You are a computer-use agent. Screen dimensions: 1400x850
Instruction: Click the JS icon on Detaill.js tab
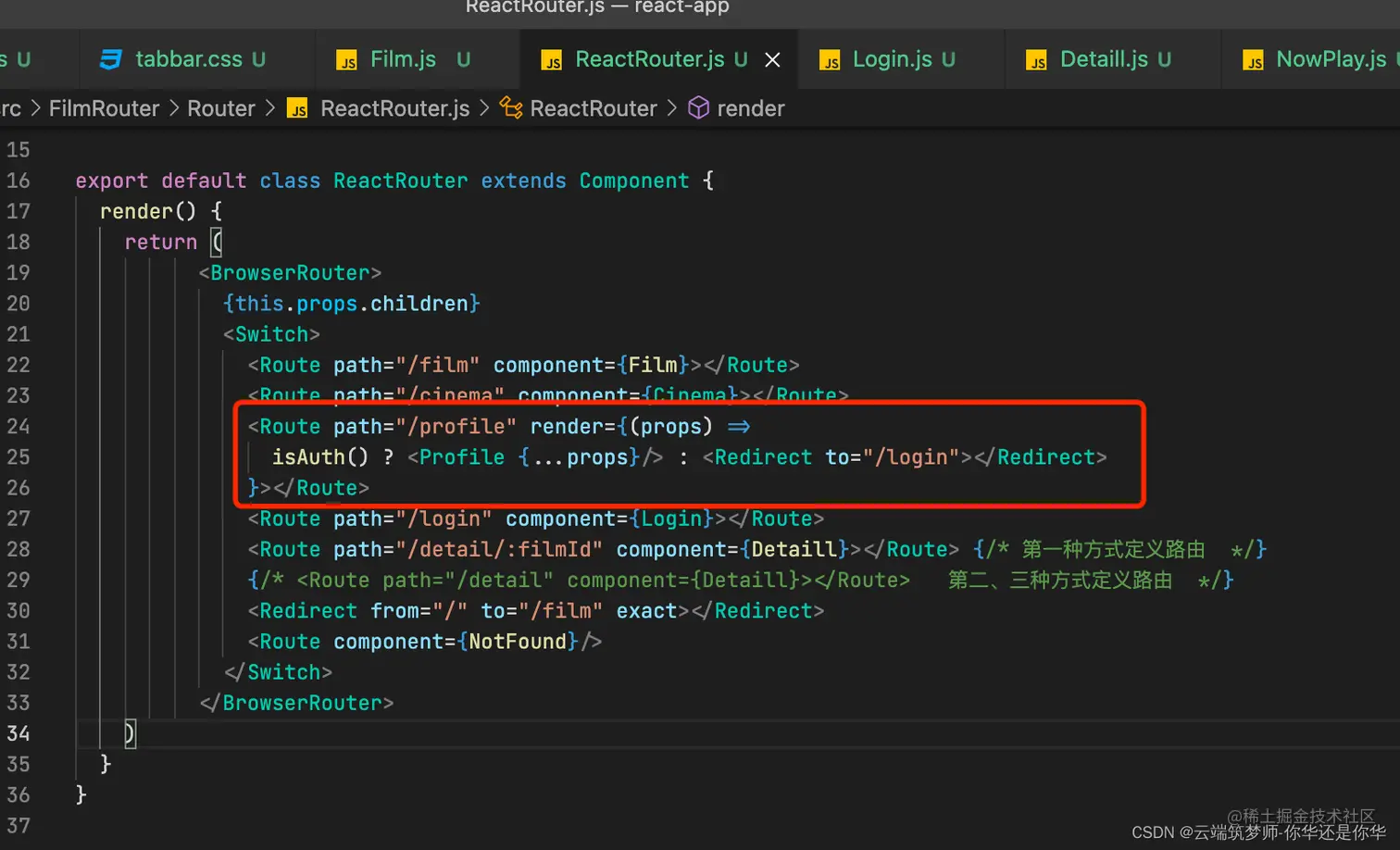pyautogui.click(x=1037, y=61)
